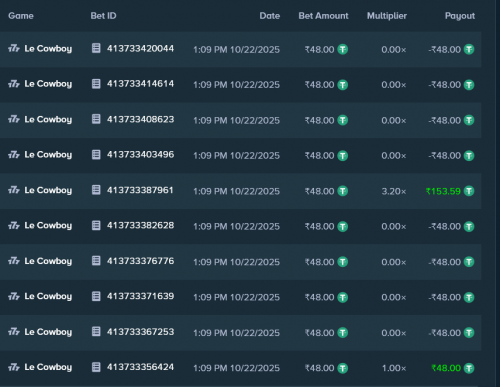The height and width of the screenshot is (387, 500).
Task: Select green ₹48.00 payout in row 413733356424
Action: point(446,368)
